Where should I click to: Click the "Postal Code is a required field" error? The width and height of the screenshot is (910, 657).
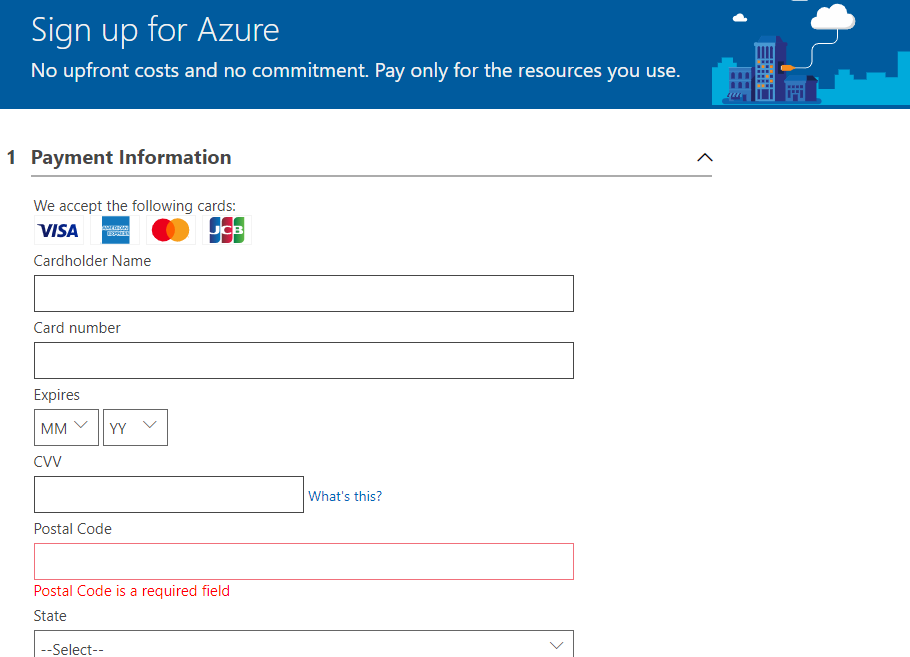pos(132,591)
